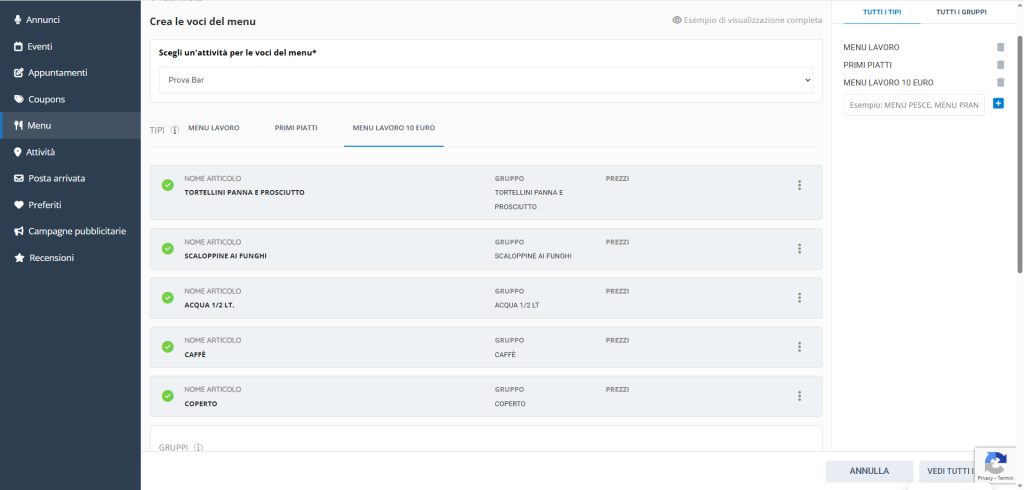Viewport: 1024px width, 490px height.
Task: Open the Prova Bar activity dropdown
Action: click(x=486, y=80)
